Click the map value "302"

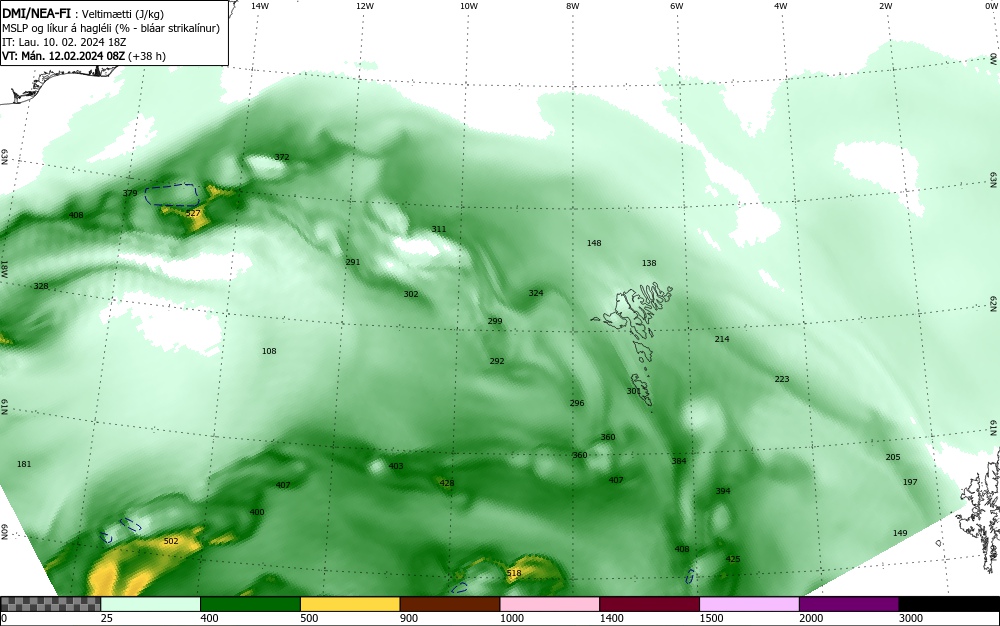pos(411,295)
